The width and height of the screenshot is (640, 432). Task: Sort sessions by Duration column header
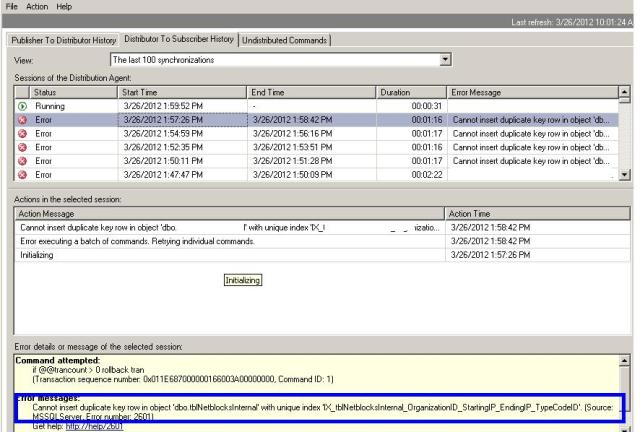[x=411, y=92]
